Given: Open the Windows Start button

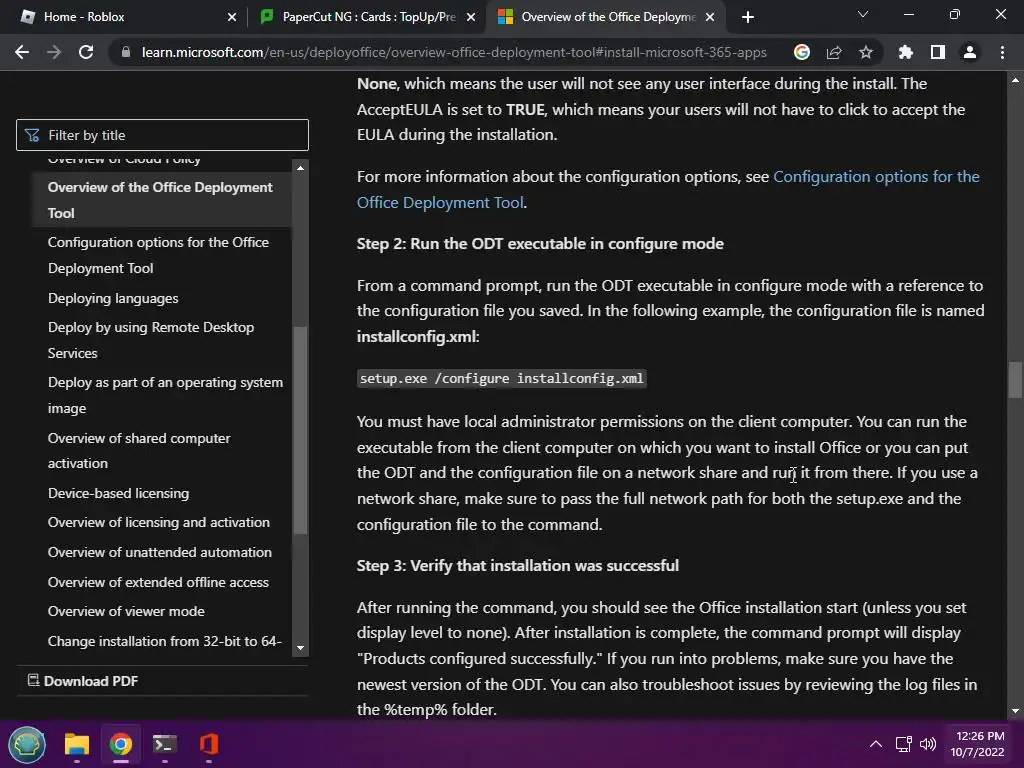Looking at the screenshot, I should 27,744.
